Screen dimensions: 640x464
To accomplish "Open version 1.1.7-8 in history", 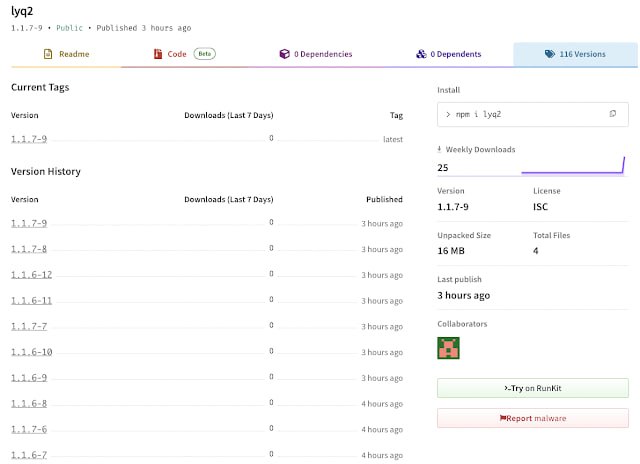I will [x=29, y=249].
